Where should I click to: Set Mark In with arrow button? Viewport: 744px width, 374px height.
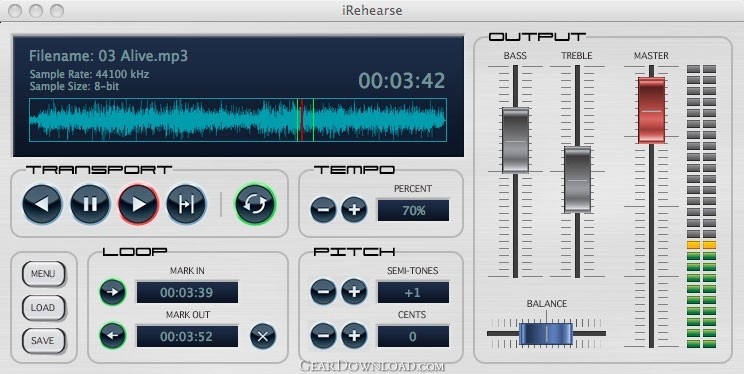pyautogui.click(x=112, y=292)
